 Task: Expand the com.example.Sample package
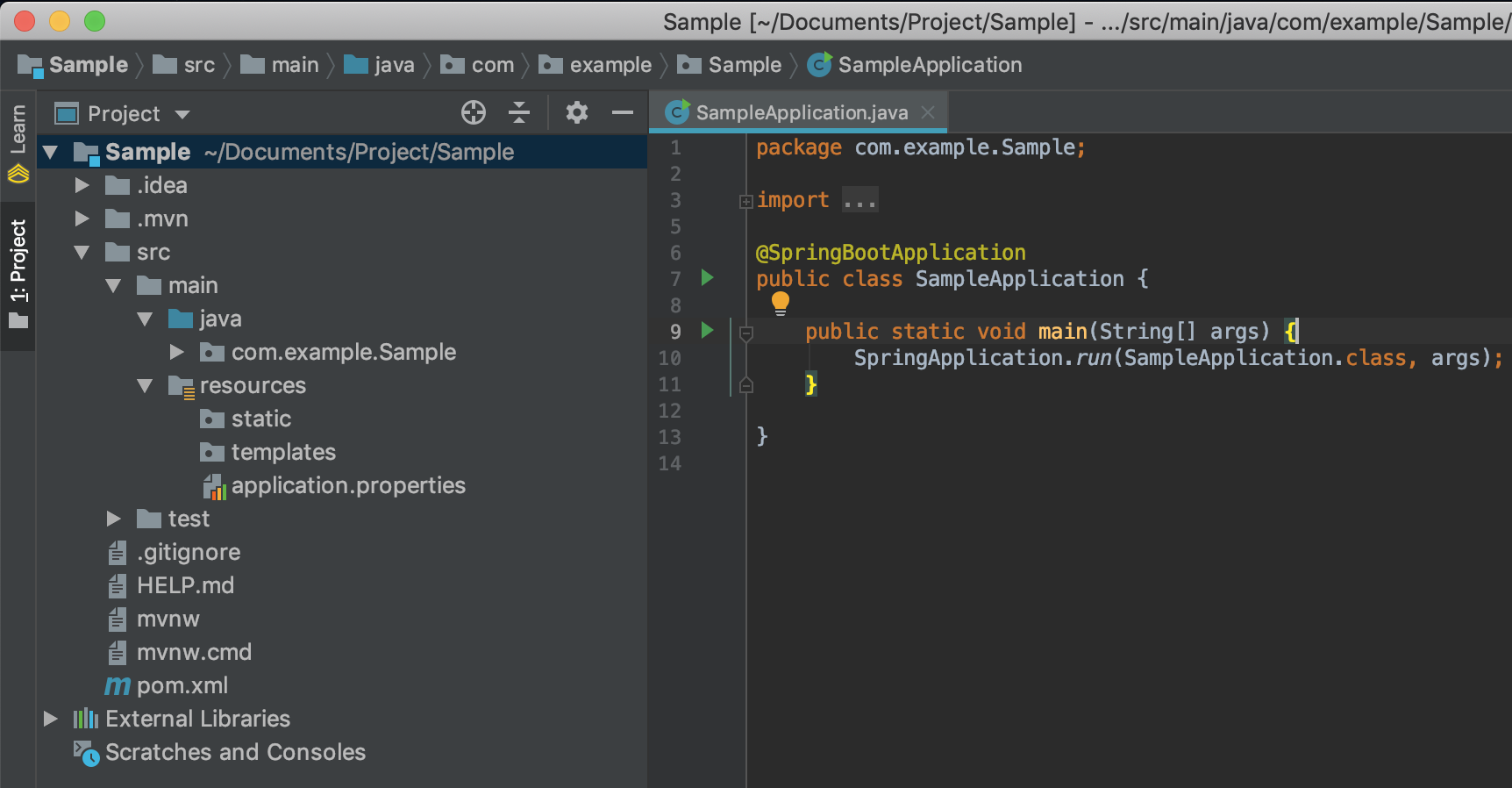[177, 352]
